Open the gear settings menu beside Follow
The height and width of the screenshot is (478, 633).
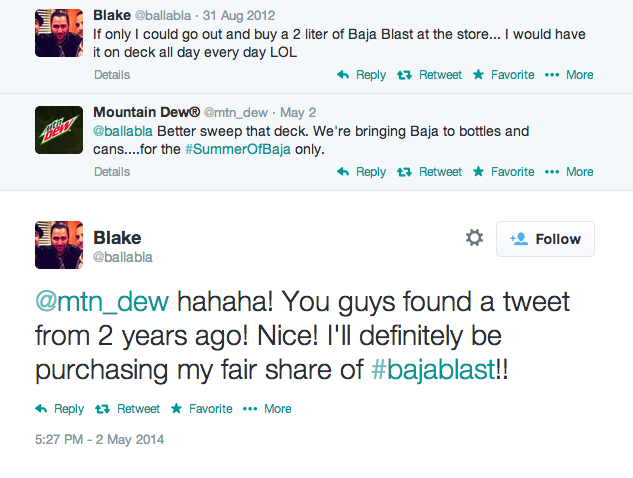[474, 238]
